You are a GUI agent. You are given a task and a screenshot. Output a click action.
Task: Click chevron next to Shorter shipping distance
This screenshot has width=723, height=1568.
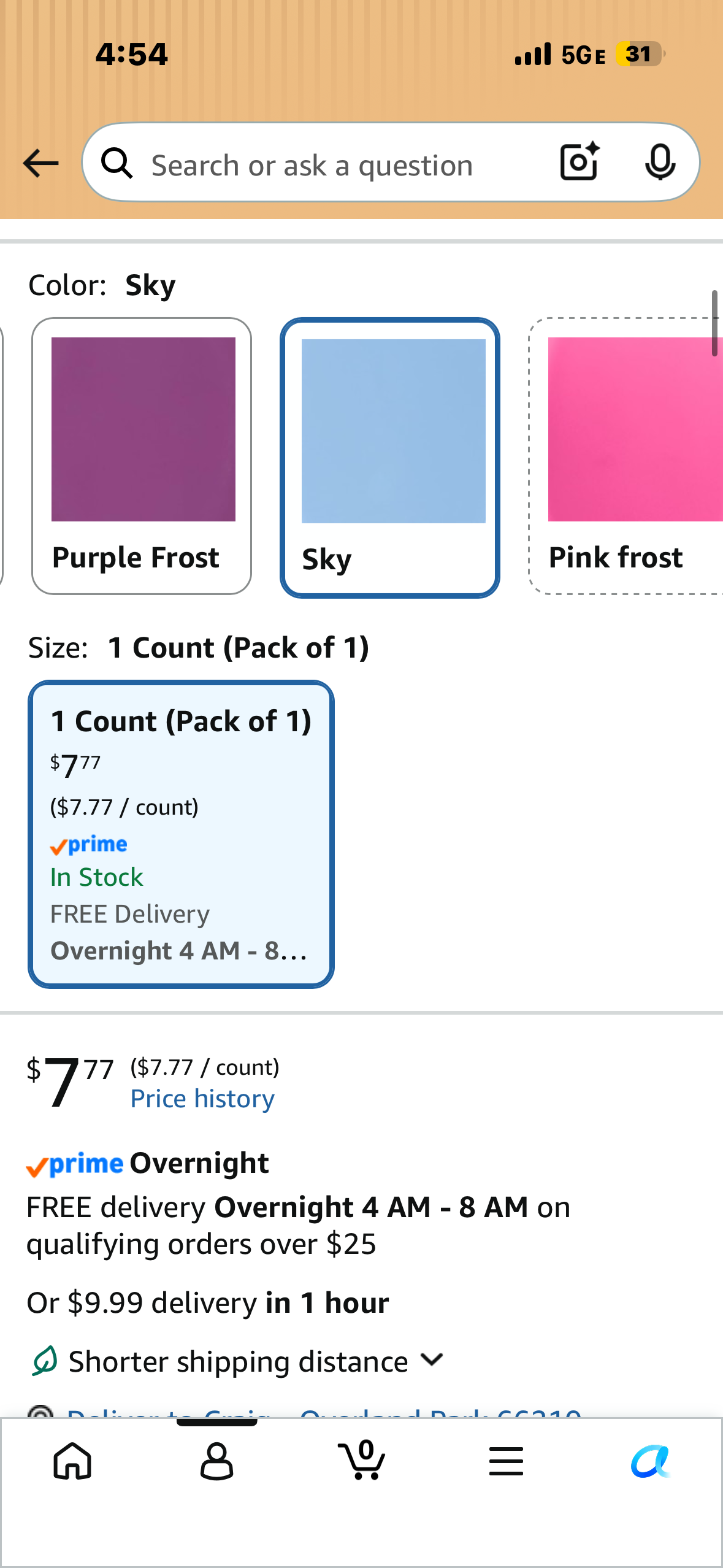click(432, 1360)
